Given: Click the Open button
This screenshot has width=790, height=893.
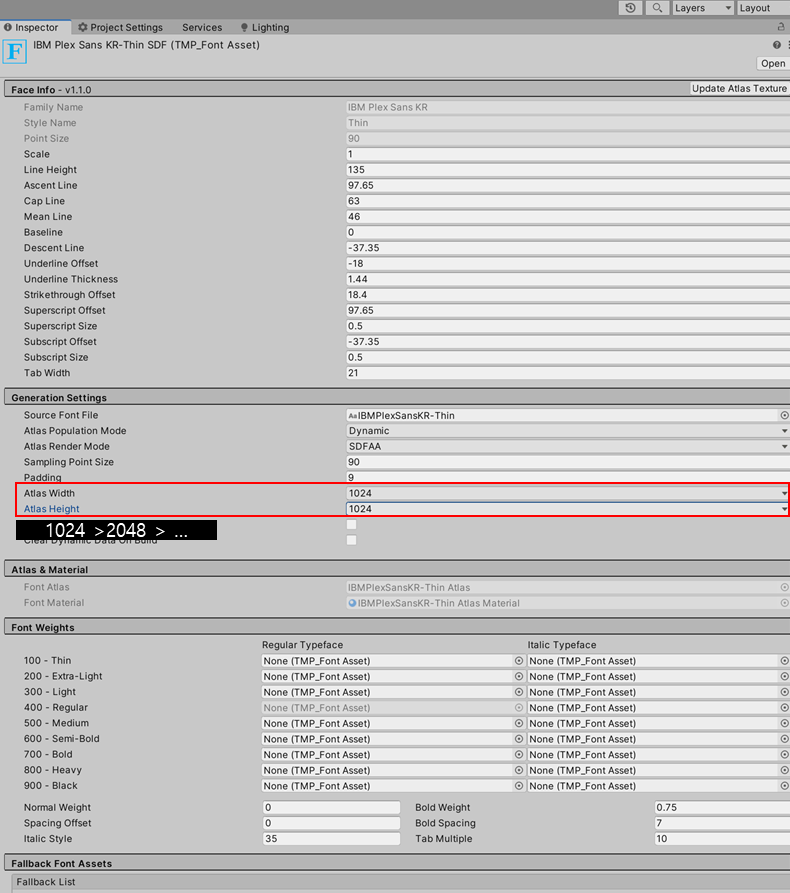Looking at the screenshot, I should click(773, 63).
